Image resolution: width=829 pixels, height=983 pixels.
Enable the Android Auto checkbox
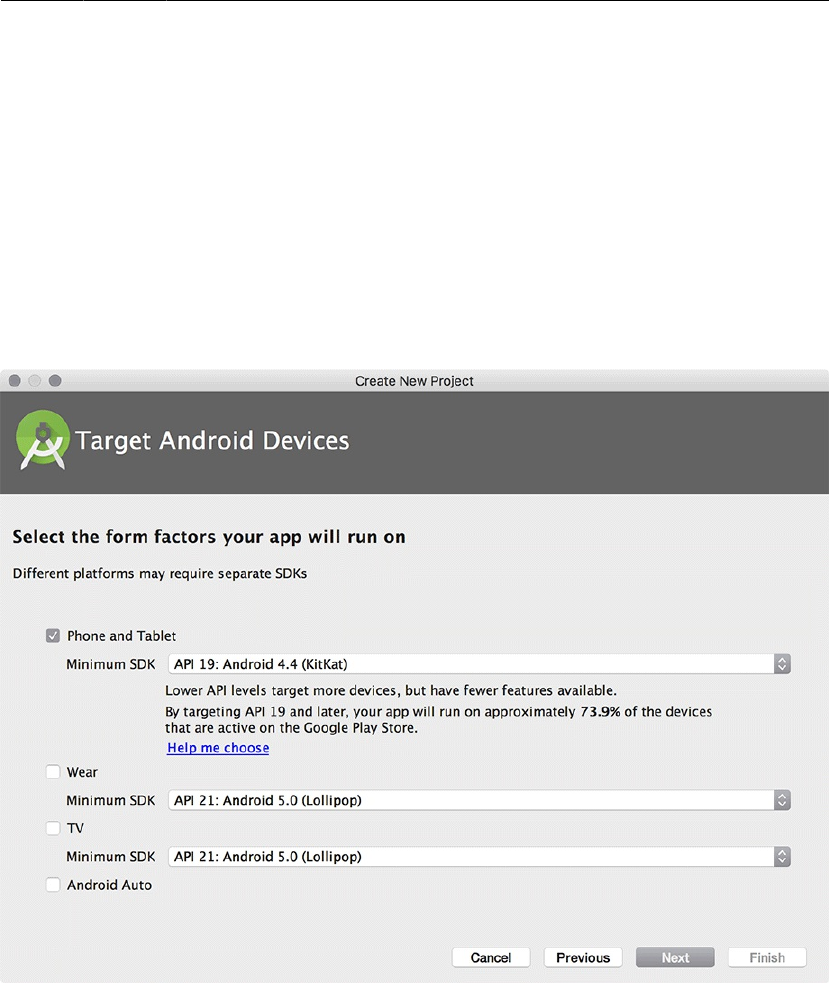click(53, 885)
